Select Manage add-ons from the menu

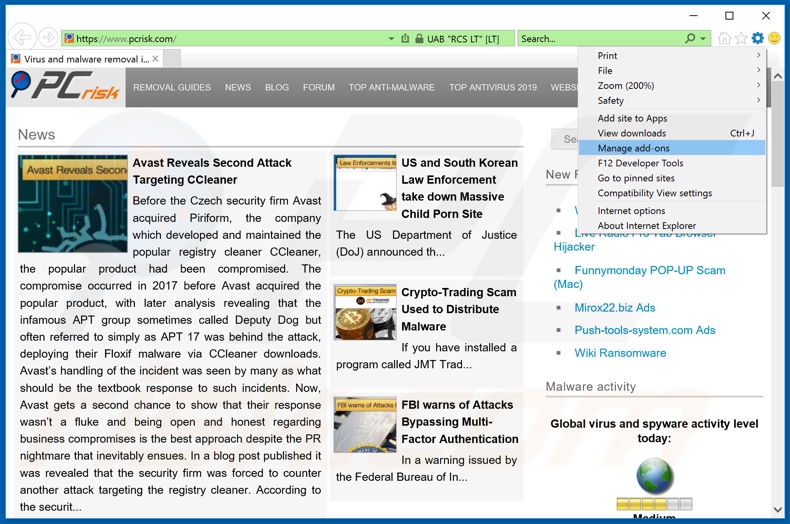click(672, 148)
